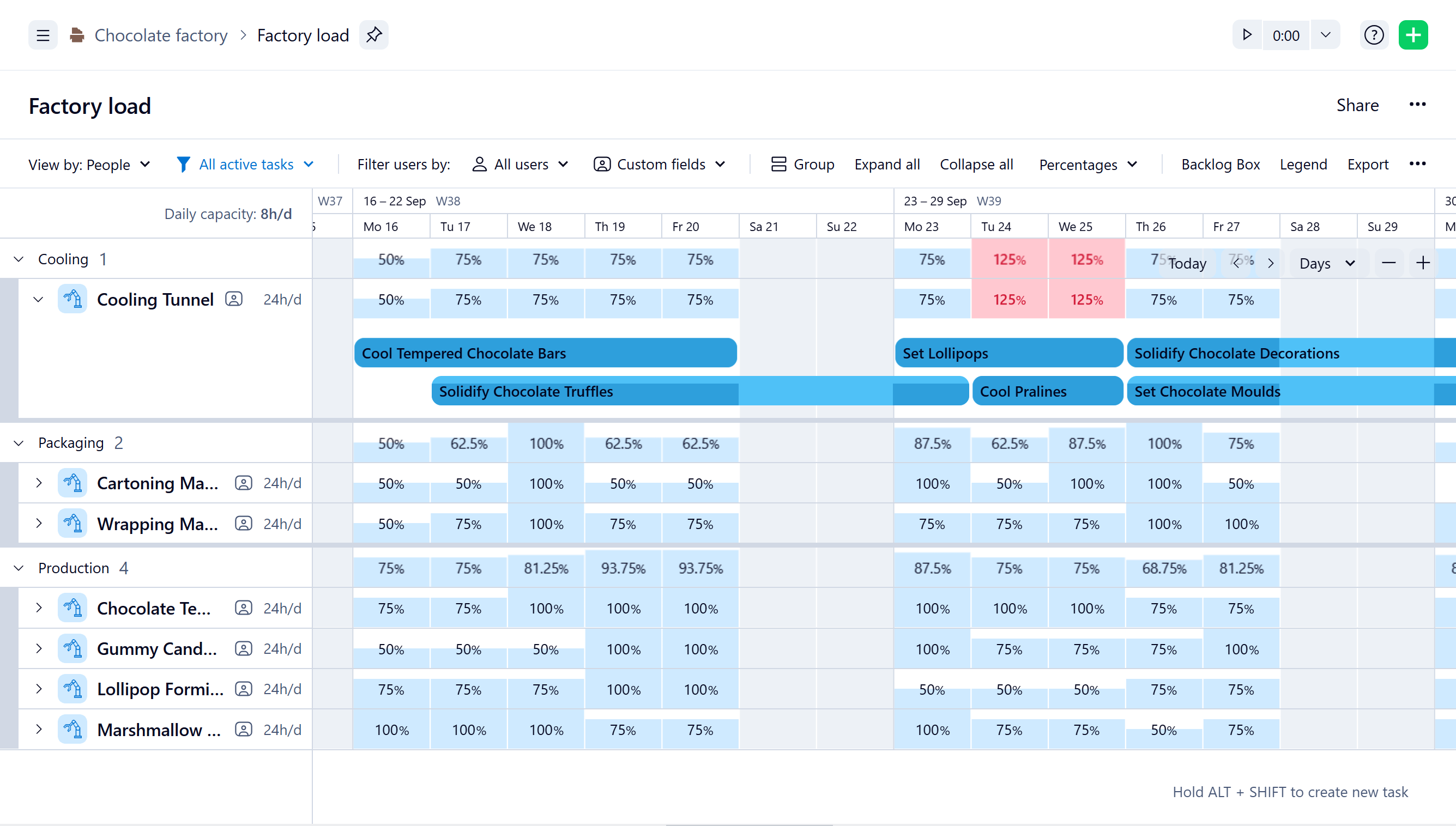Open the hamburger sidebar menu
Screen dimensions: 1456x826
pos(43,35)
